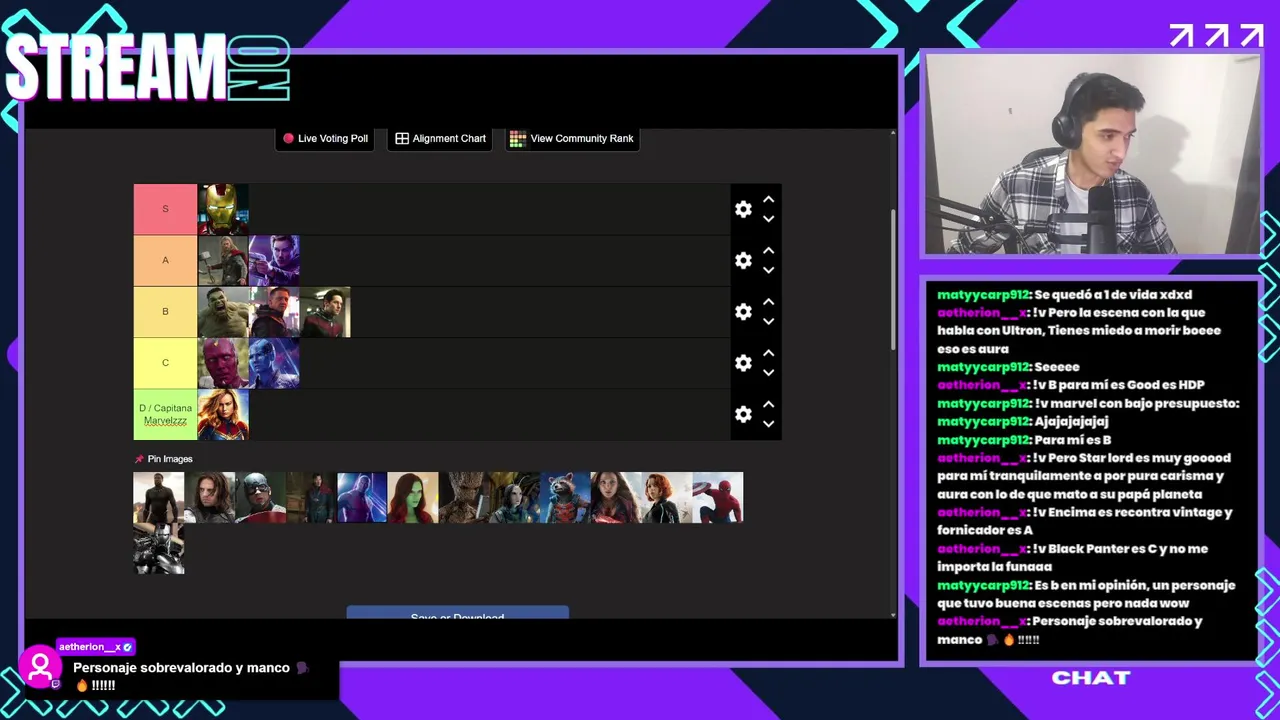This screenshot has height=720, width=1280.
Task: Pick the Scarlet Witch image from the pool
Action: [616, 497]
